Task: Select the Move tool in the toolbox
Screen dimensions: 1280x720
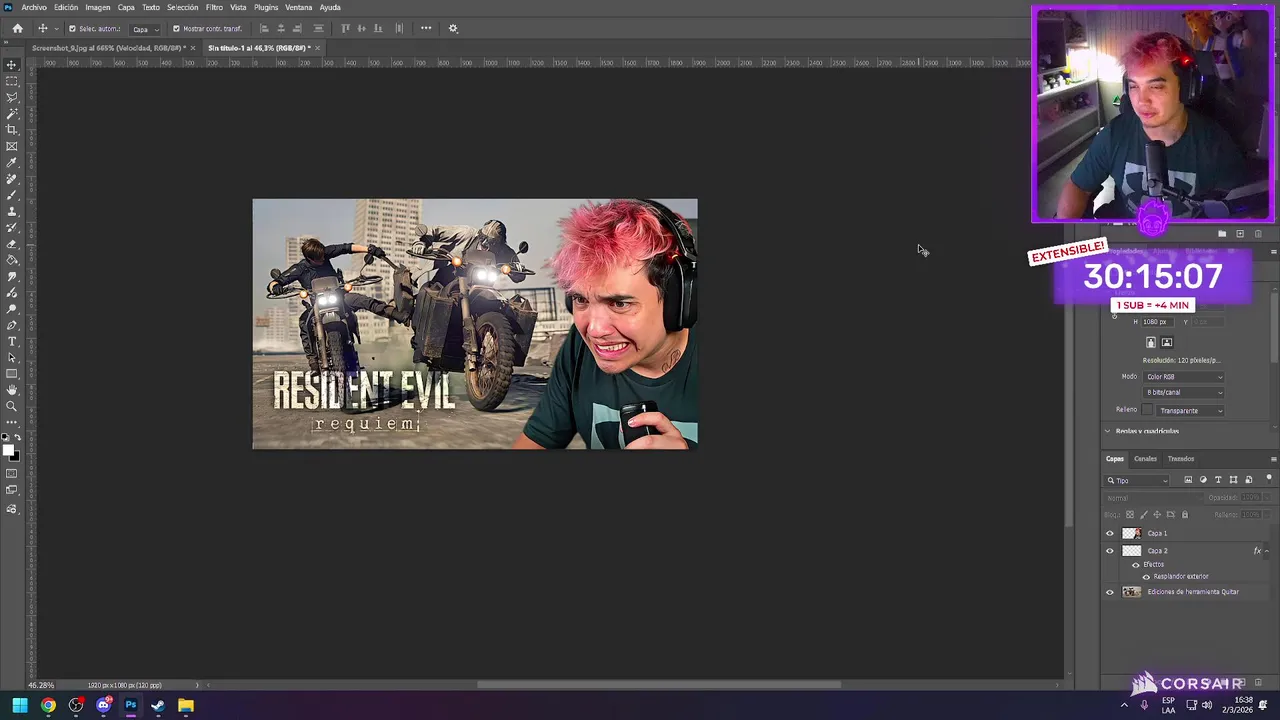Action: [x=12, y=65]
